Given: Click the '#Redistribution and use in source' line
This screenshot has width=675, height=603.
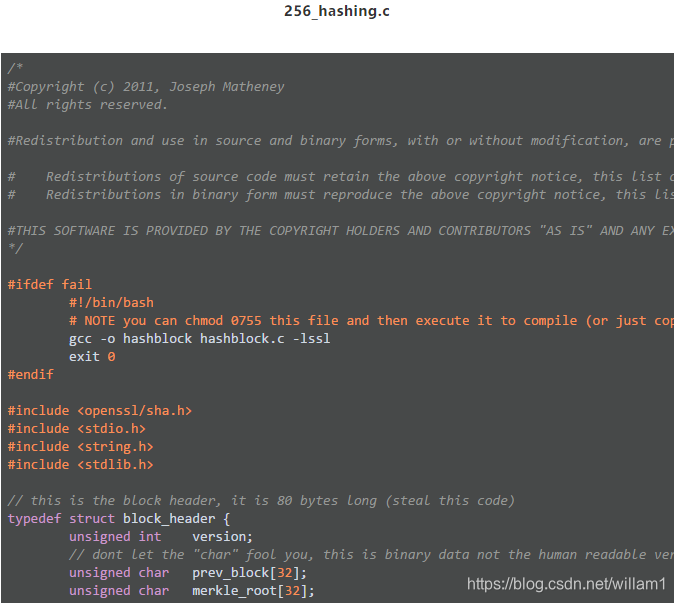Looking at the screenshot, I should click(x=341, y=141).
